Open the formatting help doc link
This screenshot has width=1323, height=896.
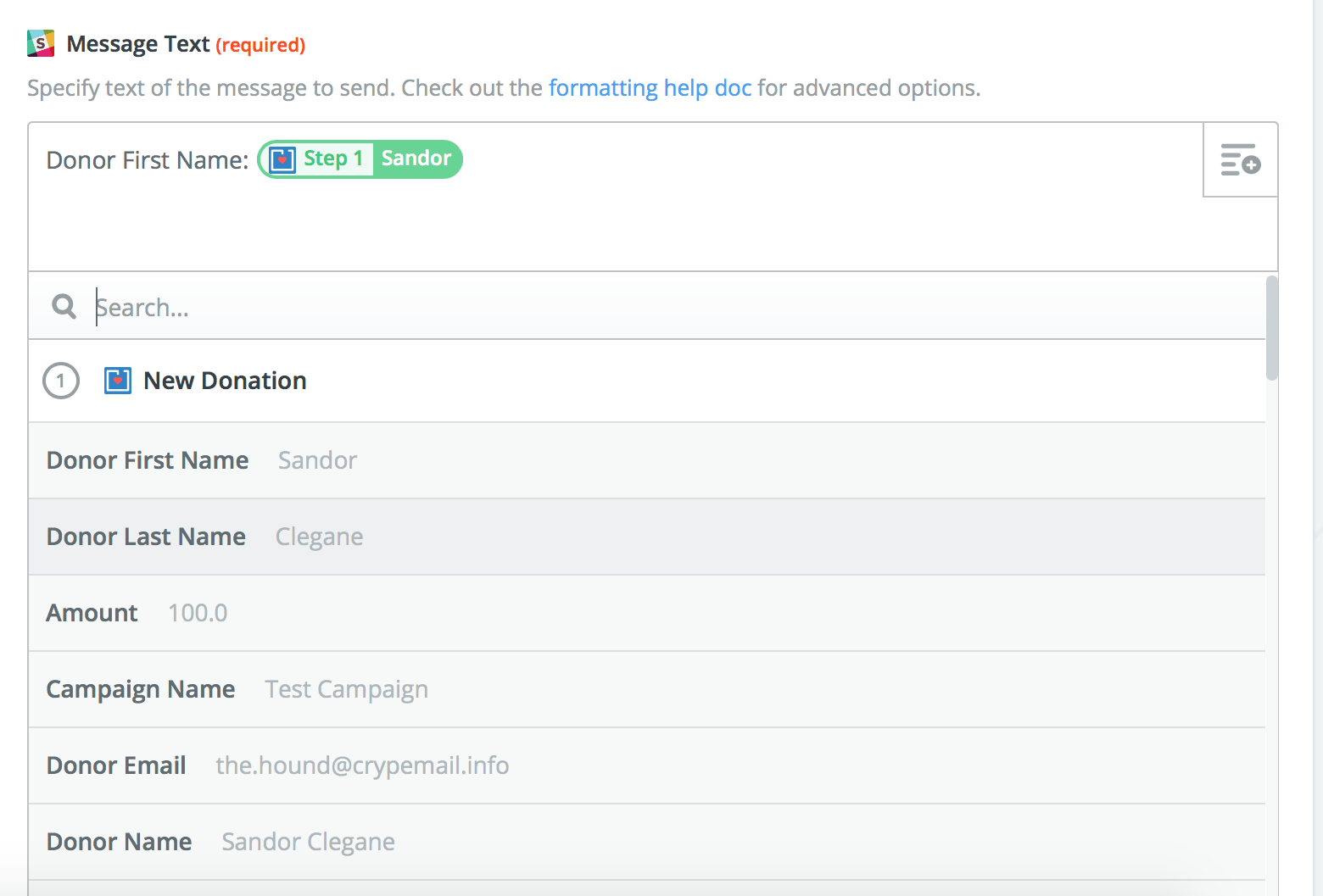650,88
